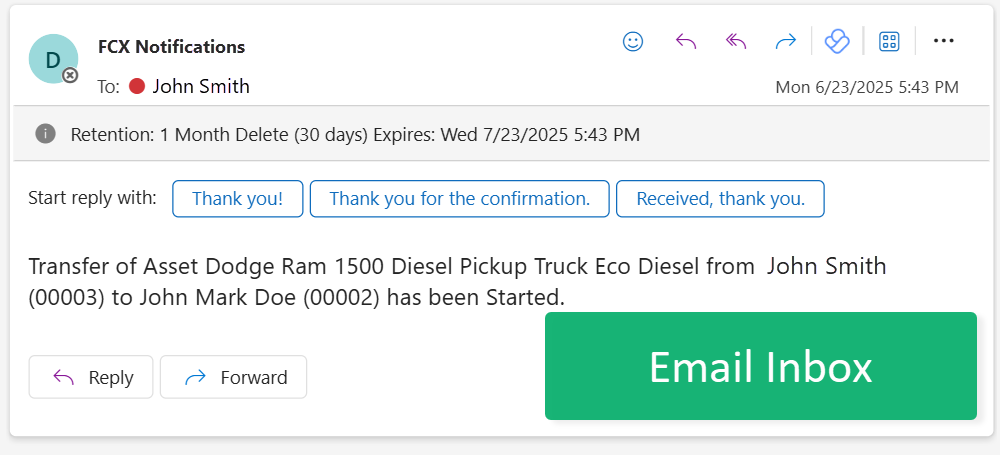Click the retention info icon
Image resolution: width=1000 pixels, height=455 pixels.
45,133
